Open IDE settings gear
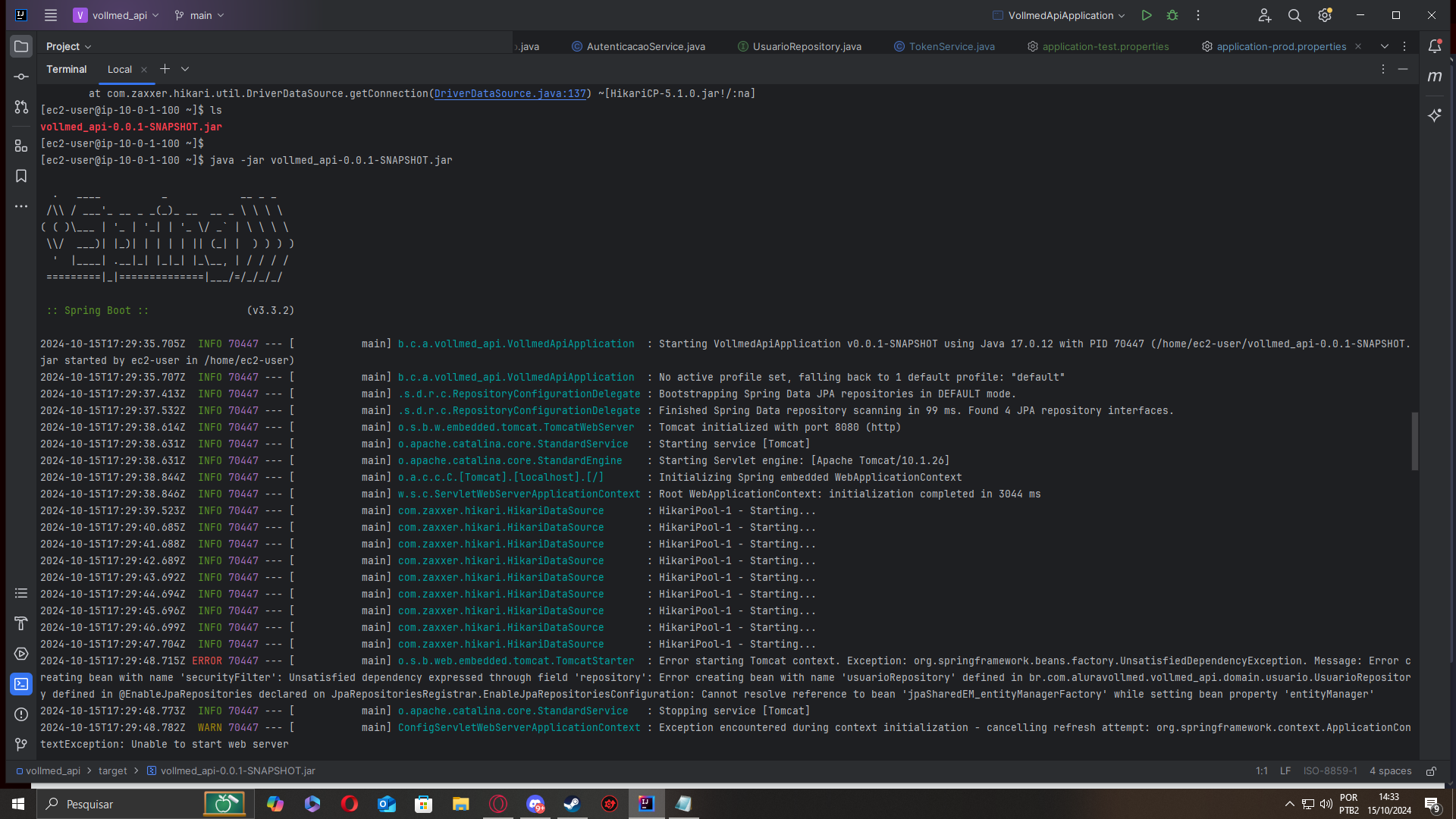Viewport: 1456px width, 819px height. tap(1325, 15)
